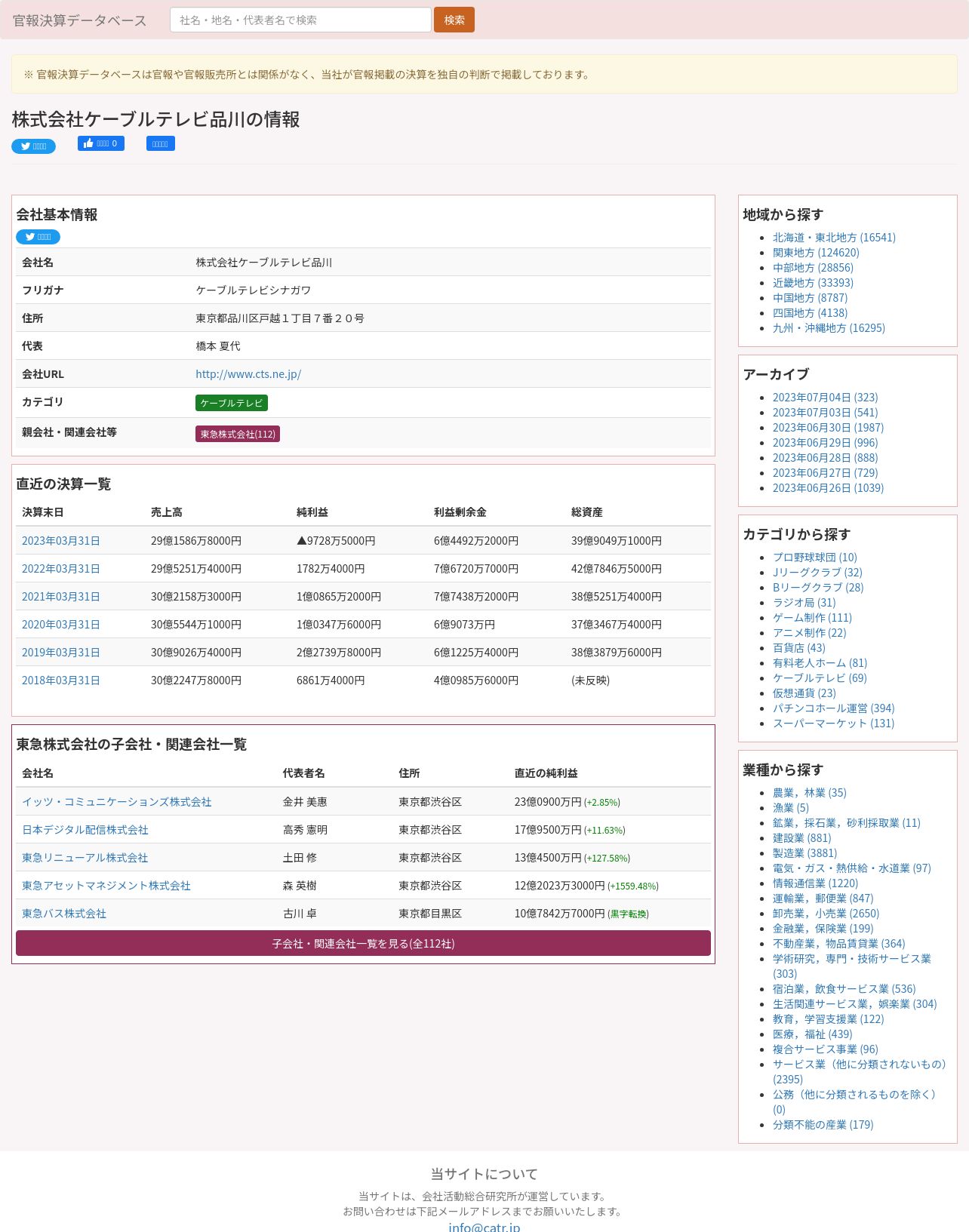This screenshot has height=1232, width=969.
Task: Select 北海道・東北地方 (16541) region link
Action: [834, 238]
